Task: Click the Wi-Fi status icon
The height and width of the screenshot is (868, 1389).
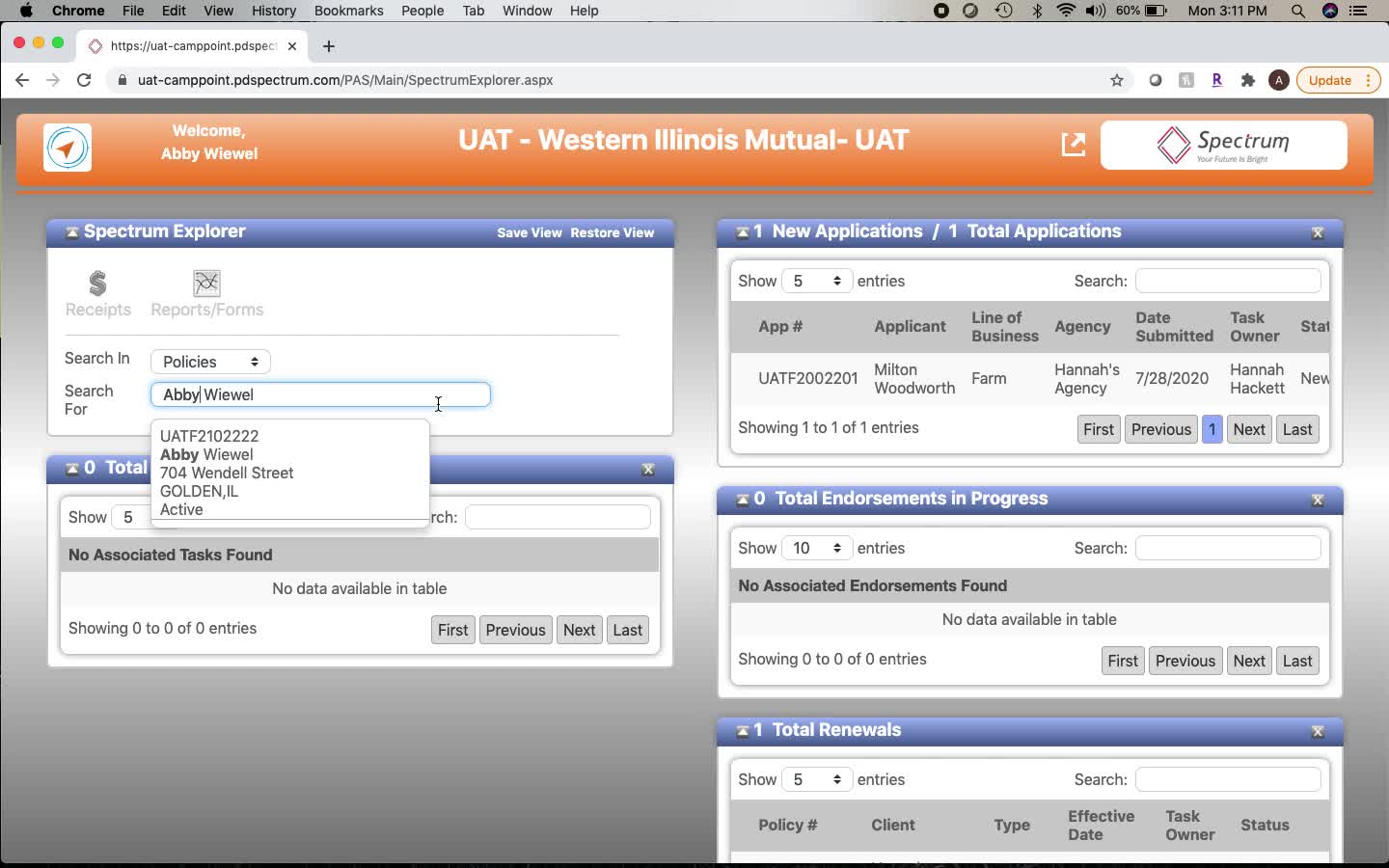Action: [x=1066, y=11]
